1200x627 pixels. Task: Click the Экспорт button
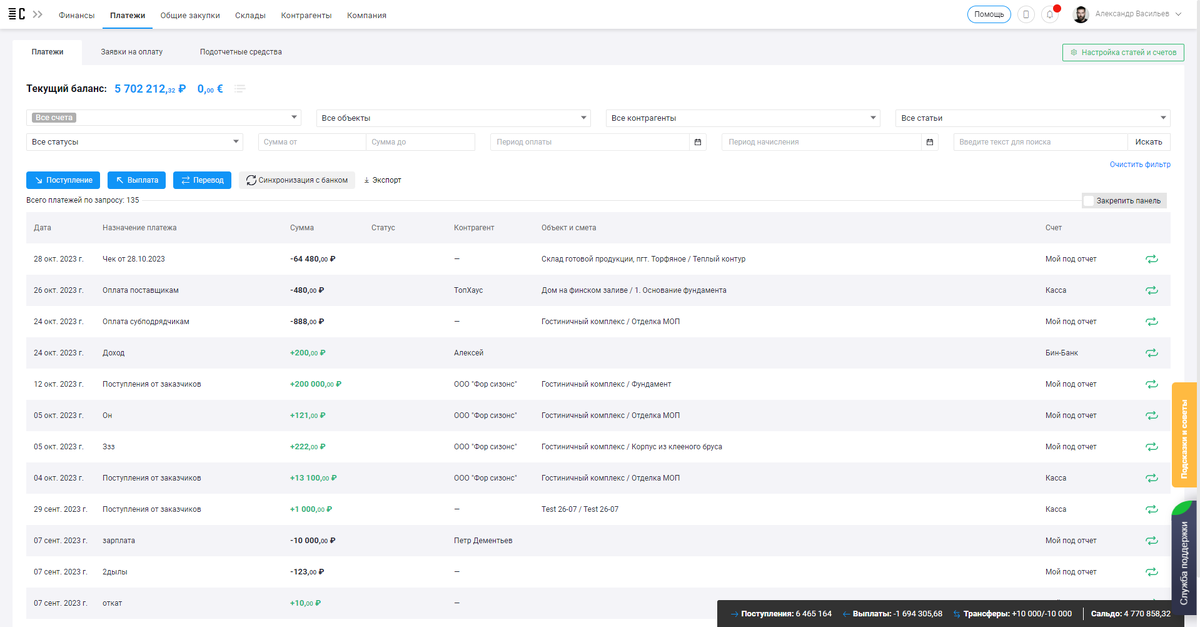click(382, 180)
